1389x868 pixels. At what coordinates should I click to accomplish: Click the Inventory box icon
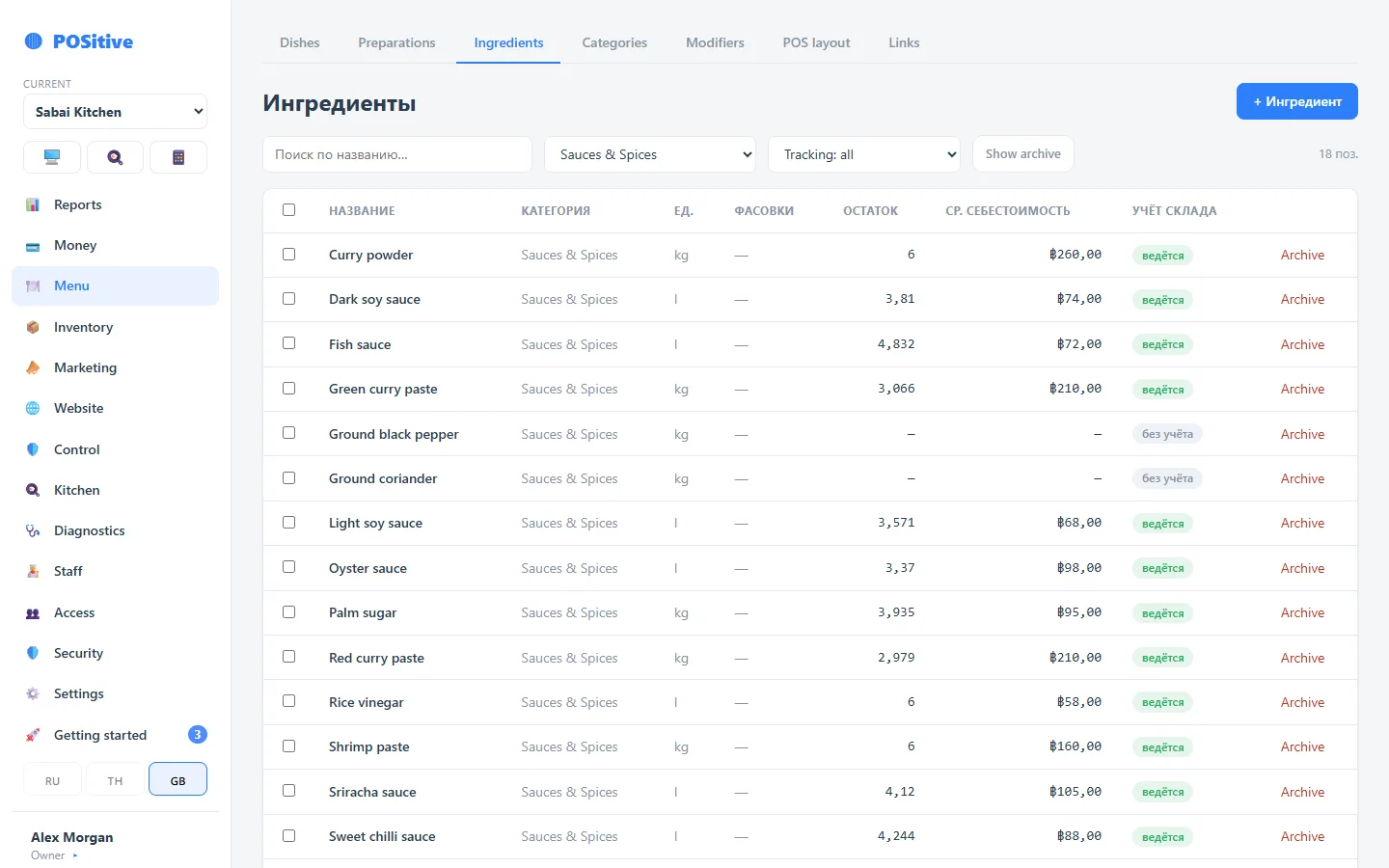coord(33,328)
